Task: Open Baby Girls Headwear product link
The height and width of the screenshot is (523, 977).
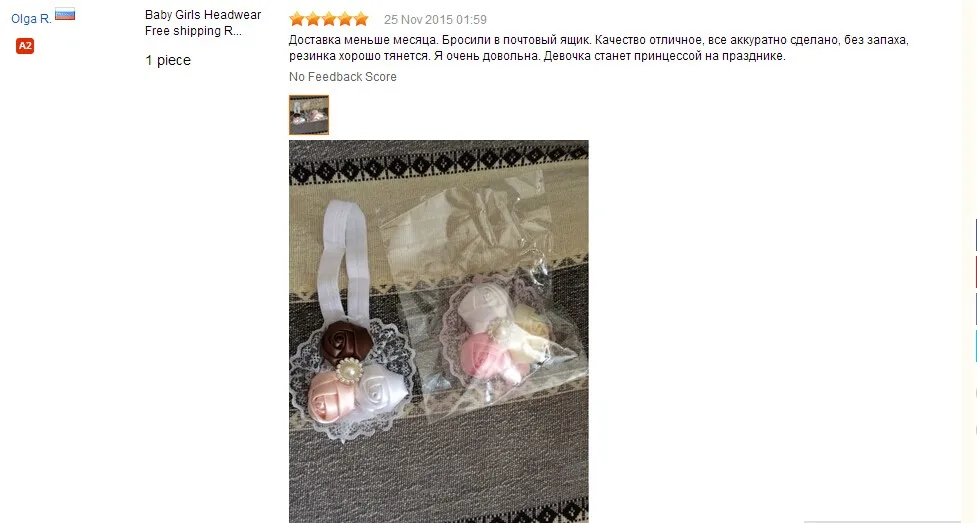Action: (203, 22)
